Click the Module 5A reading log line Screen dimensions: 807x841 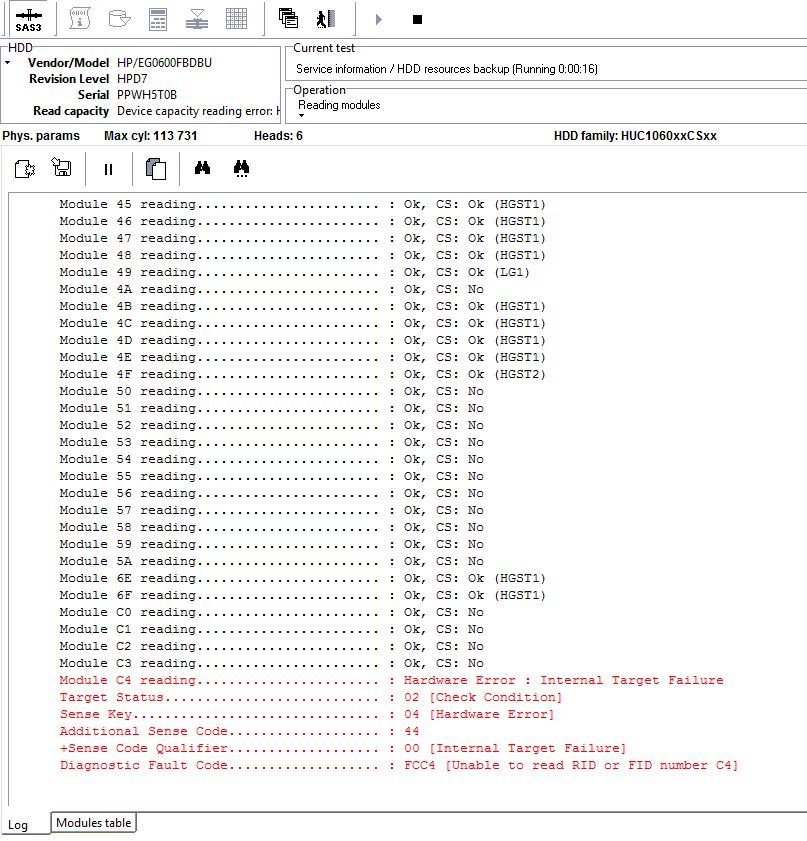(271, 562)
